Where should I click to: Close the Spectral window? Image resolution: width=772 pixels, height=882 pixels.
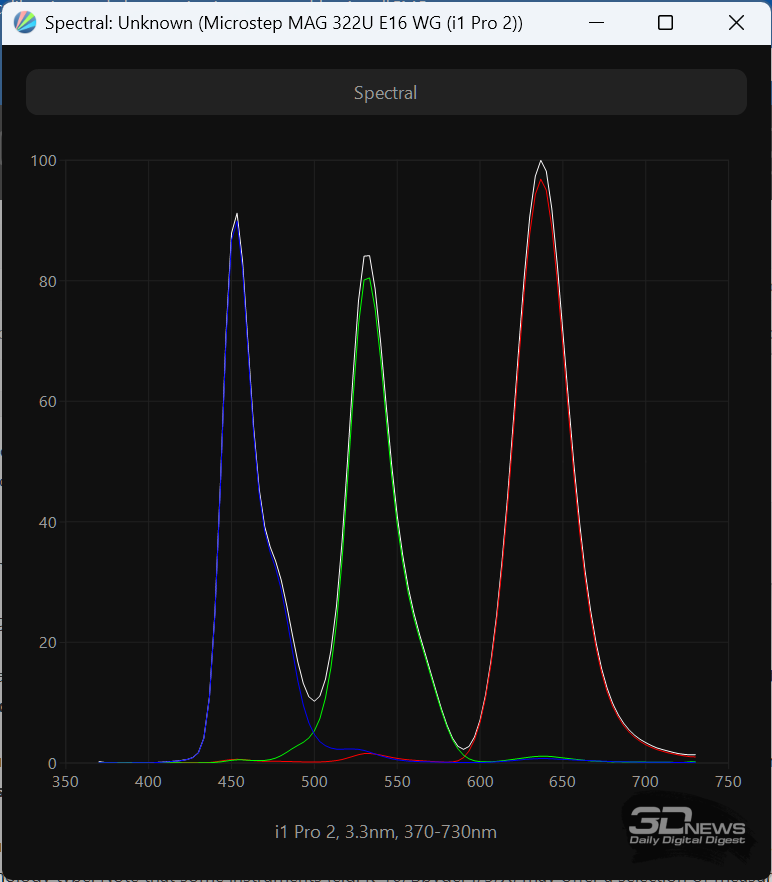[x=736, y=23]
